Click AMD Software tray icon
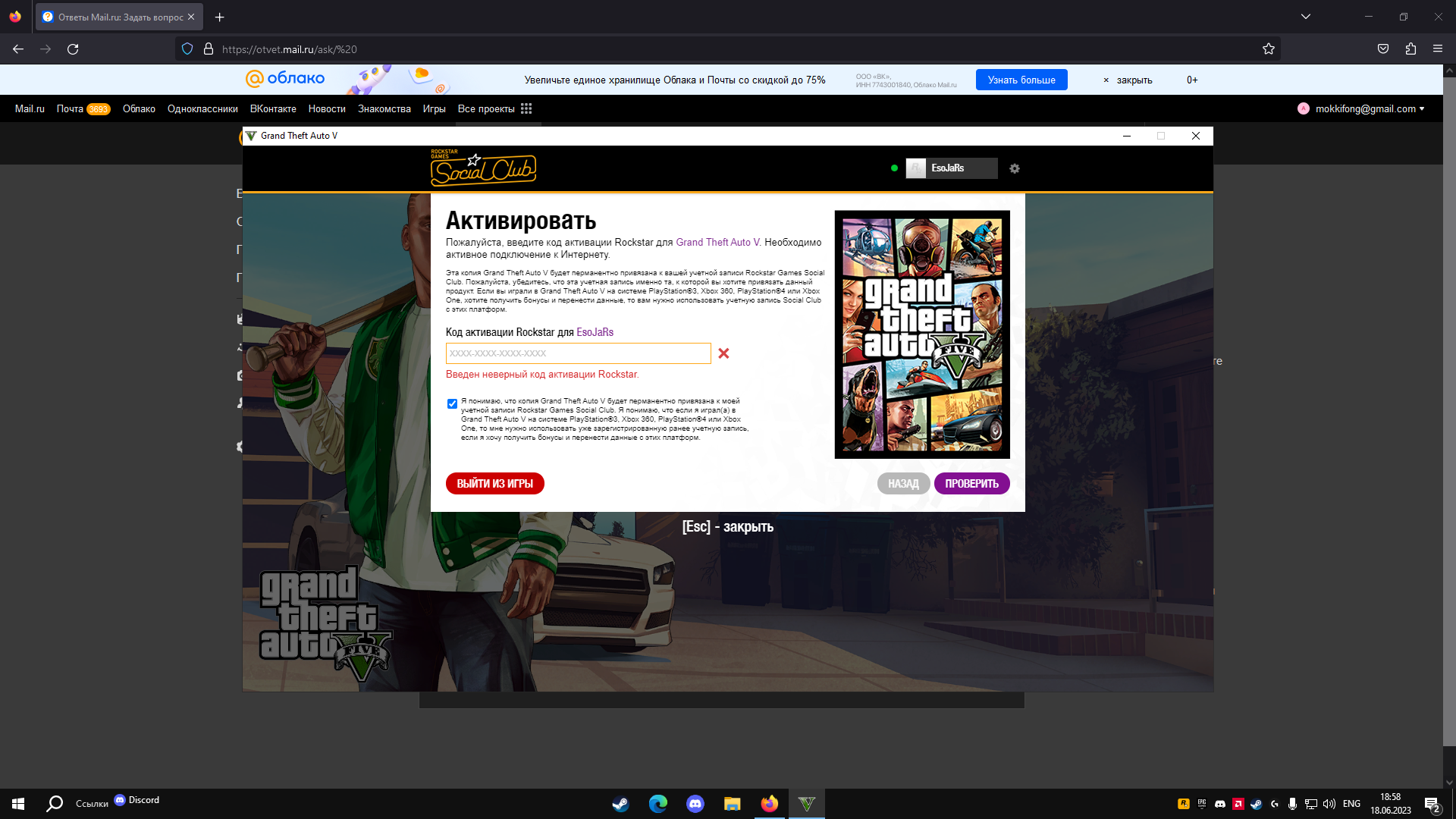Viewport: 1456px width, 819px height. 1238,804
